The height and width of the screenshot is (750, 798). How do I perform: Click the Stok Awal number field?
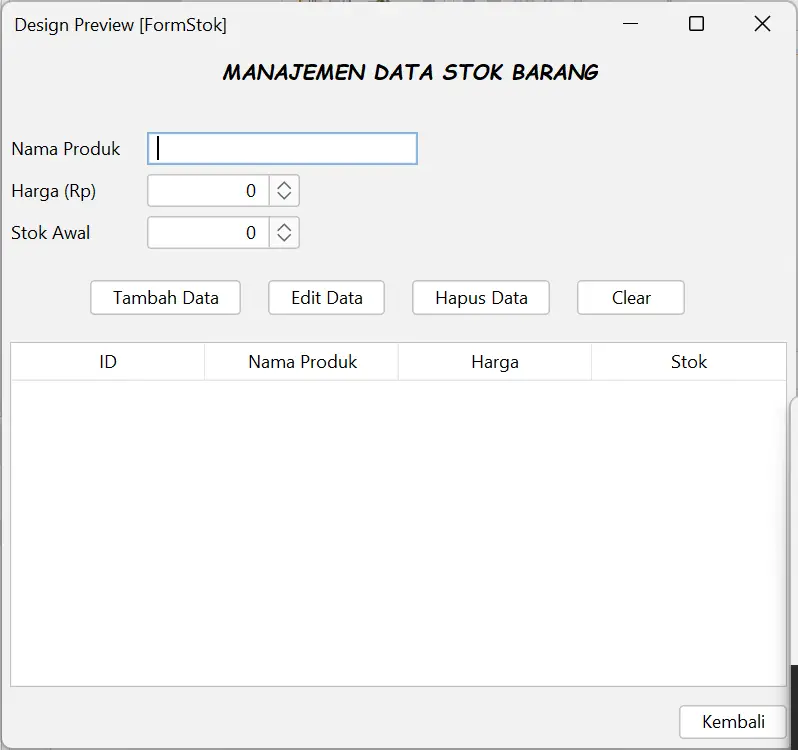pos(208,233)
